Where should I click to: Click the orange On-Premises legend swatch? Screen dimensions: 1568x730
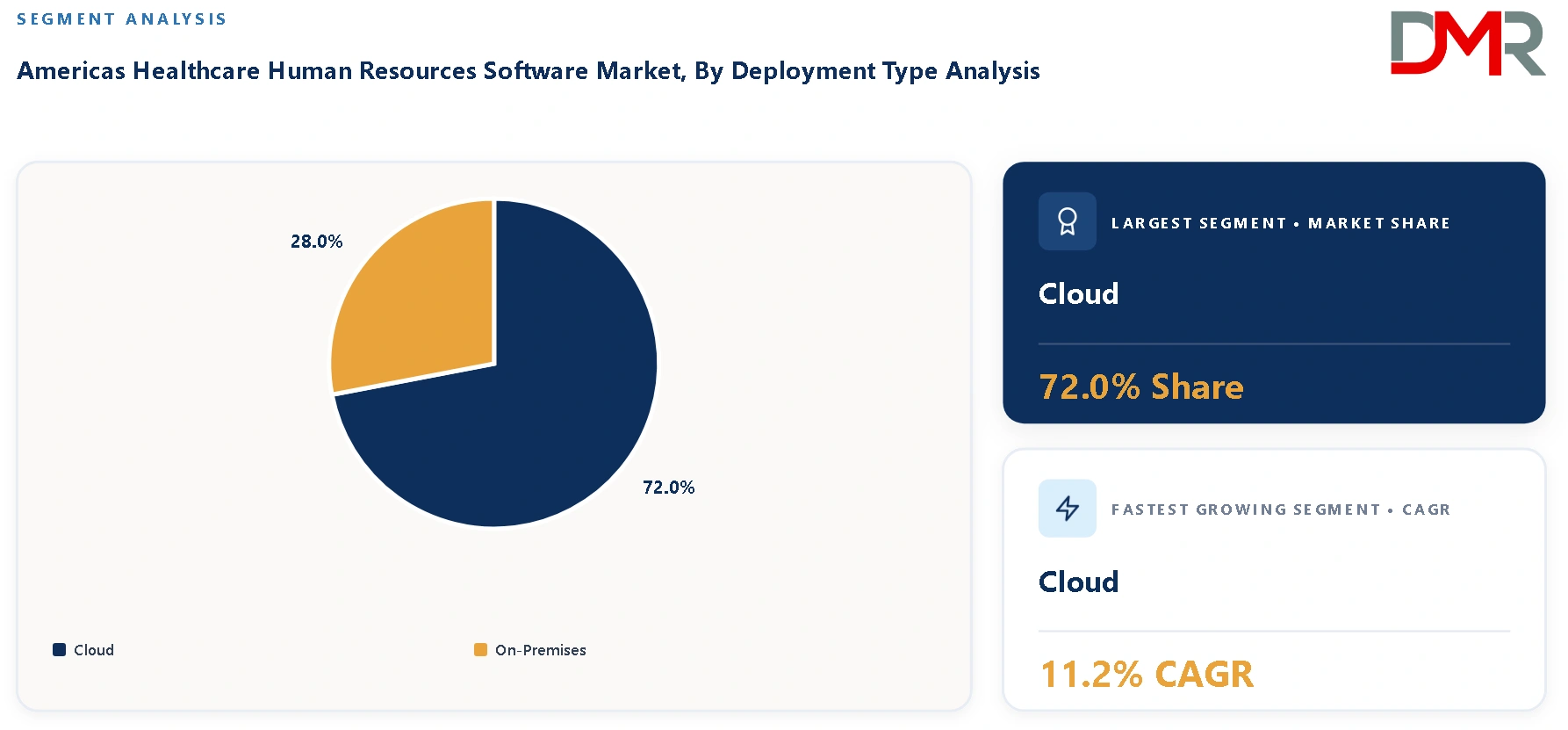point(480,650)
